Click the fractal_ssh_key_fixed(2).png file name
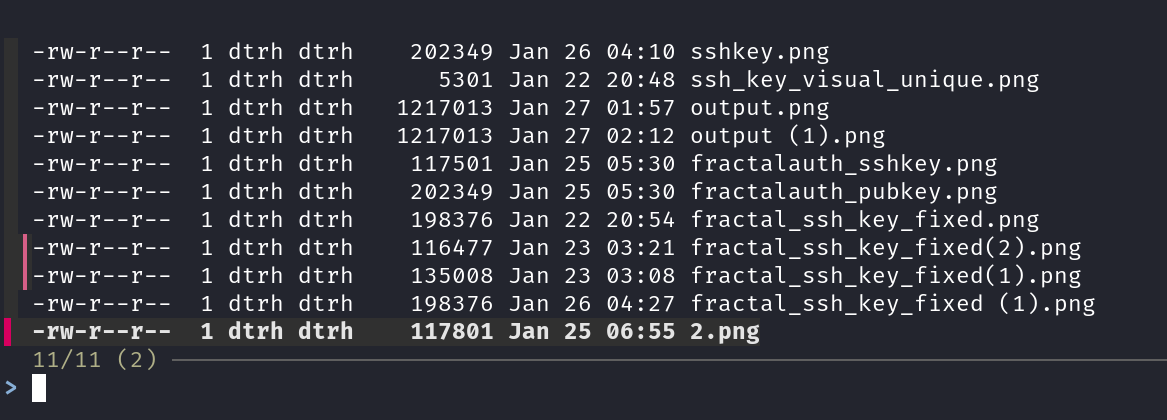The image size is (1167, 420). pos(885,247)
